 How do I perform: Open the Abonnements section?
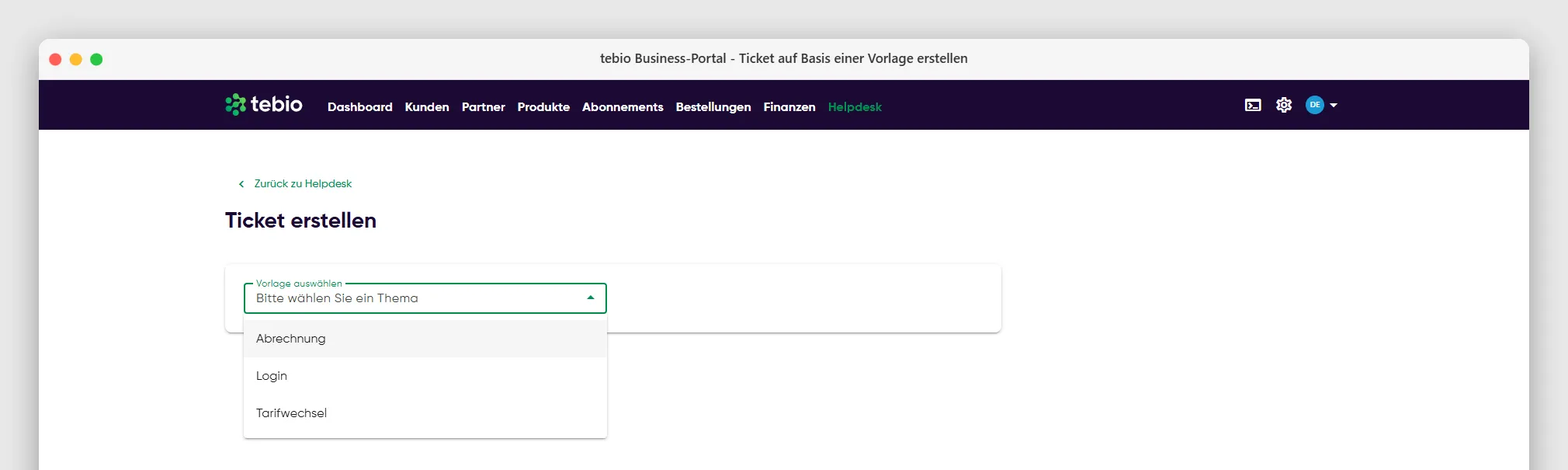[x=623, y=107]
